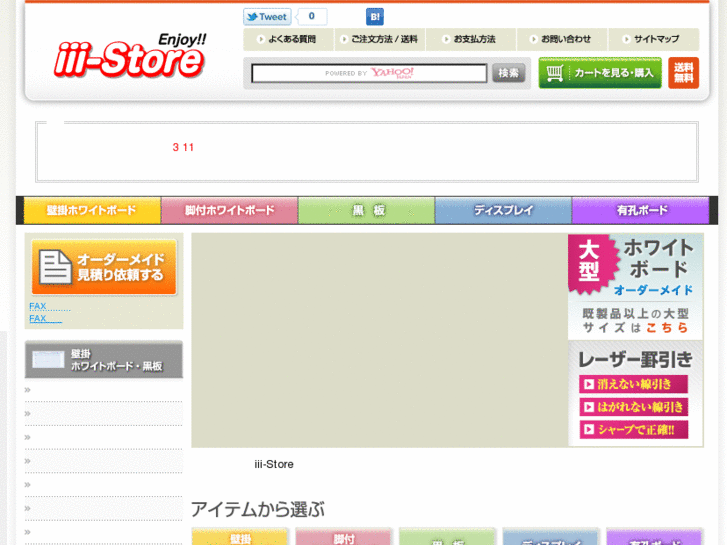Screen dimensions: 727x545
Task: Open the サイトマップ link
Action: click(x=653, y=39)
